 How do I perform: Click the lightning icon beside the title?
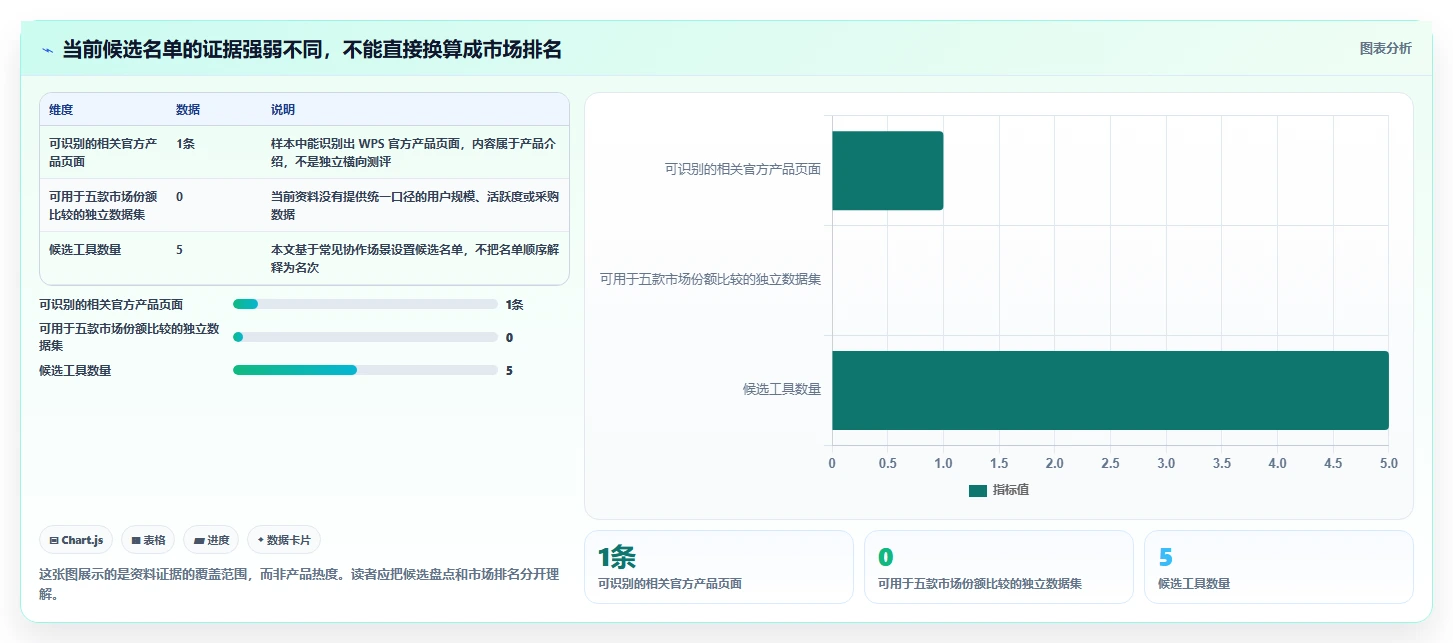[x=47, y=50]
